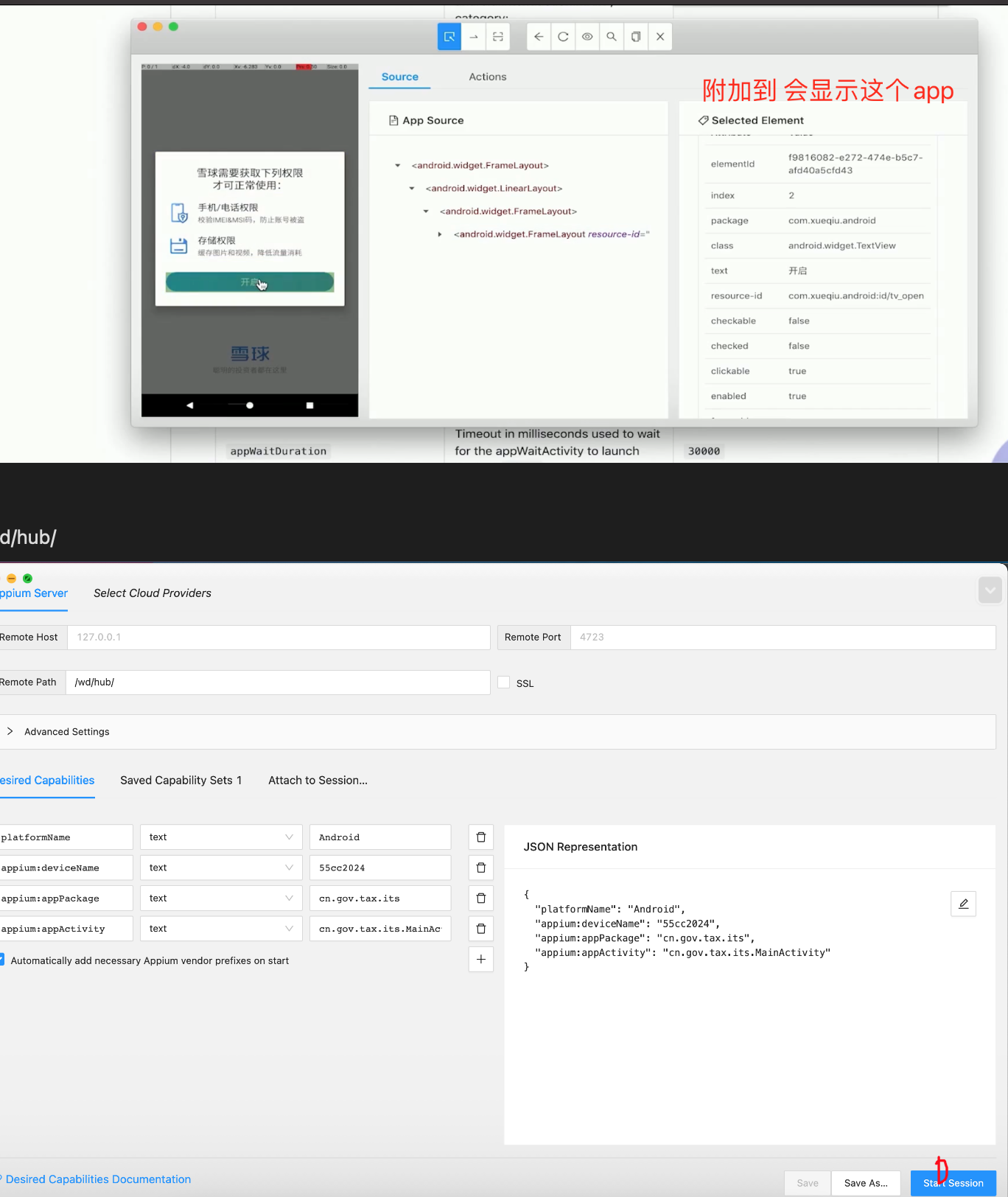Click the Remote Port input field
The height and width of the screenshot is (1197, 1008).
783,638
